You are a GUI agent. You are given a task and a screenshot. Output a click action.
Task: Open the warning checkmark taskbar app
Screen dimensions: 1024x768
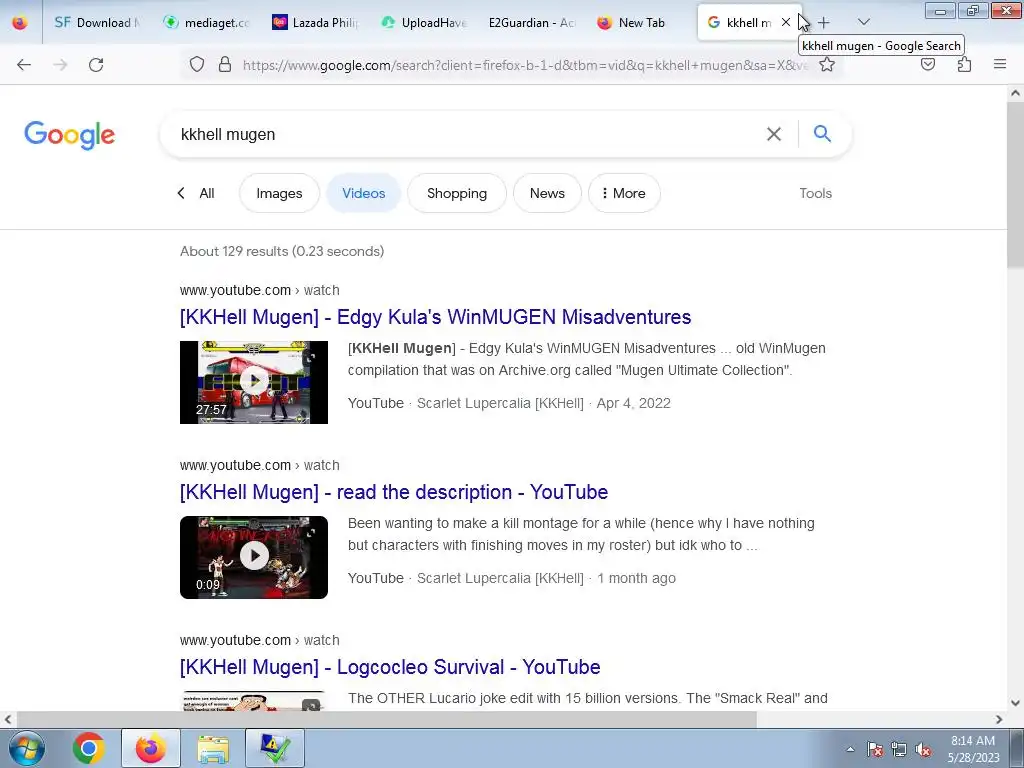[275, 748]
